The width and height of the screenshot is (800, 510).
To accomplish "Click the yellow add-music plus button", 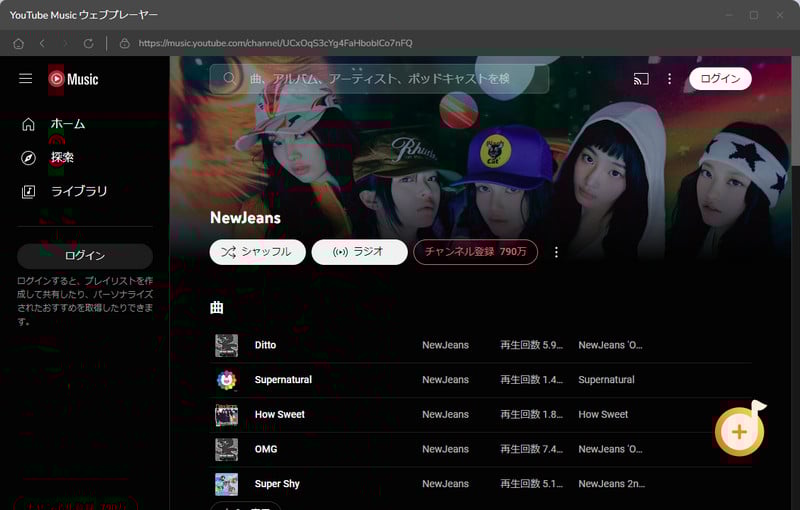I will point(739,432).
